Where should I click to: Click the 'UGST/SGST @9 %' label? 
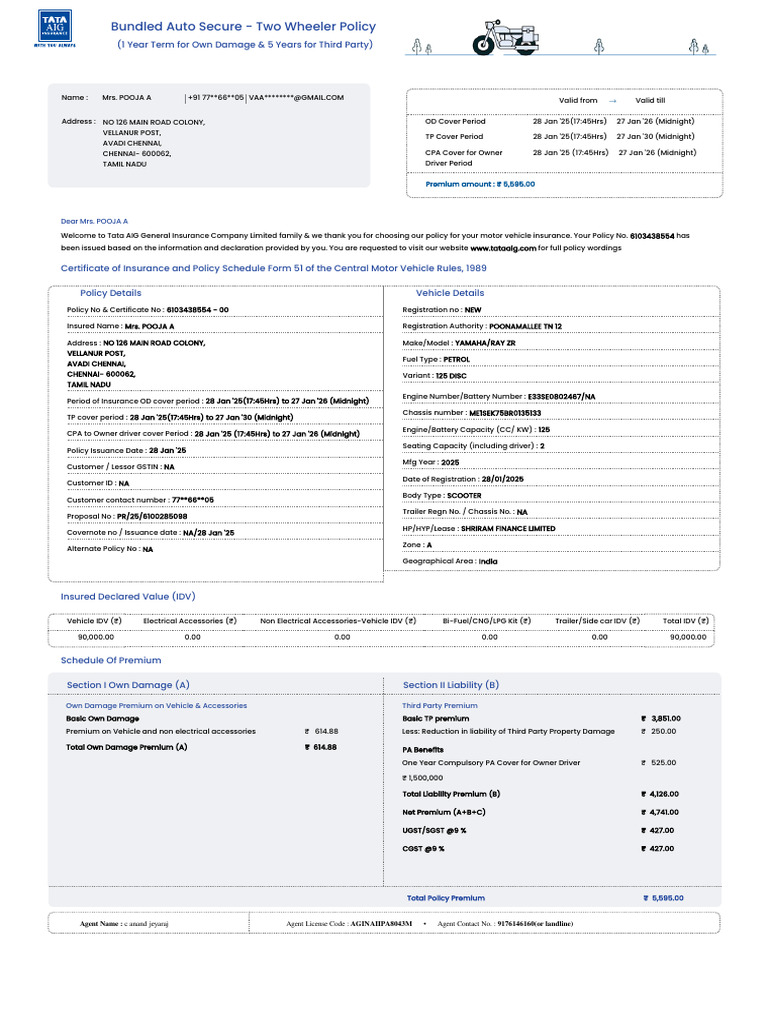click(434, 831)
